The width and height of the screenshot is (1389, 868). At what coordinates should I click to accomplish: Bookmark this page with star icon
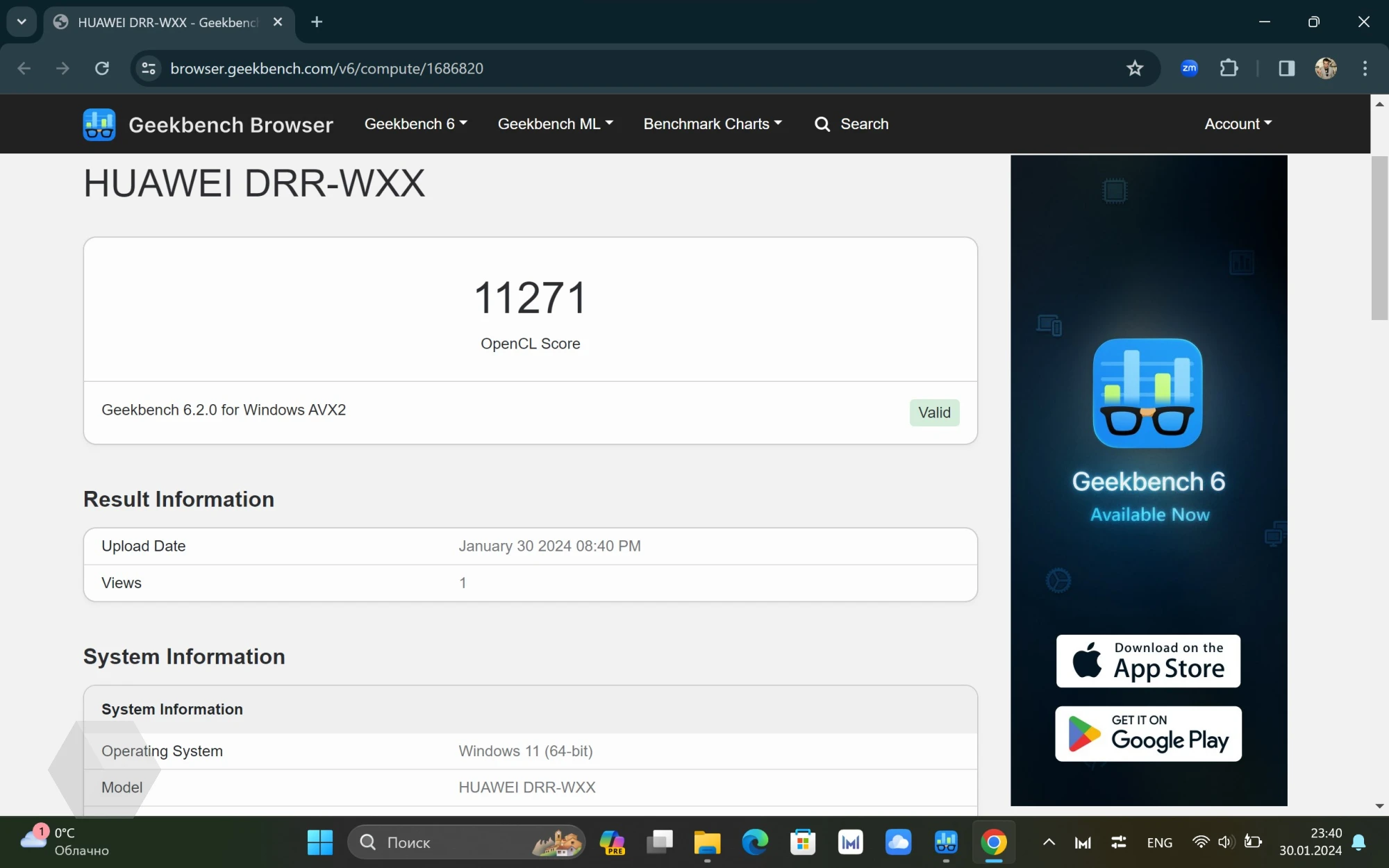[1135, 68]
